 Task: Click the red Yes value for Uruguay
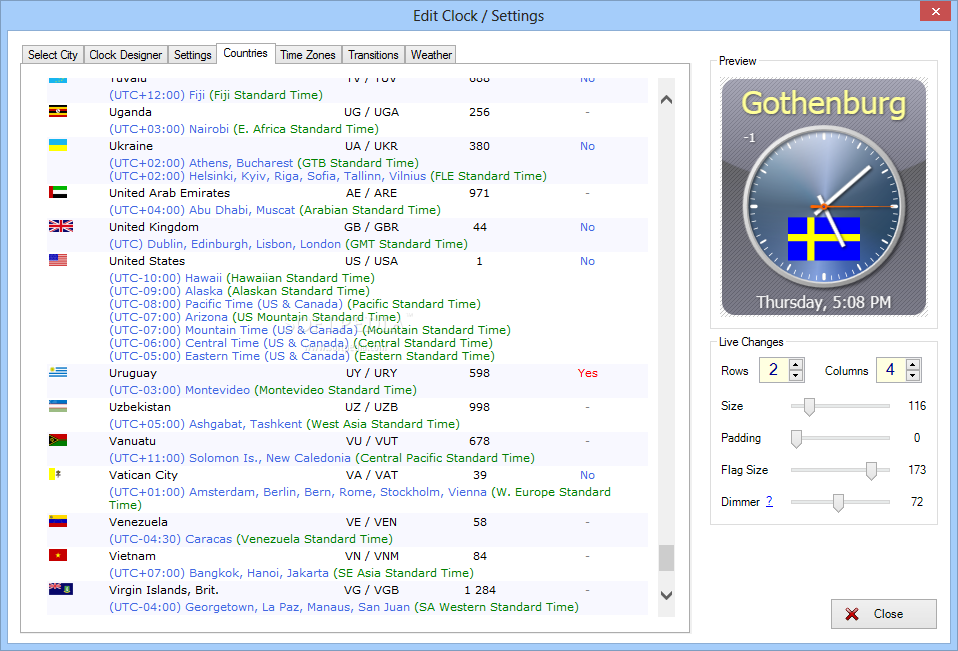[588, 373]
